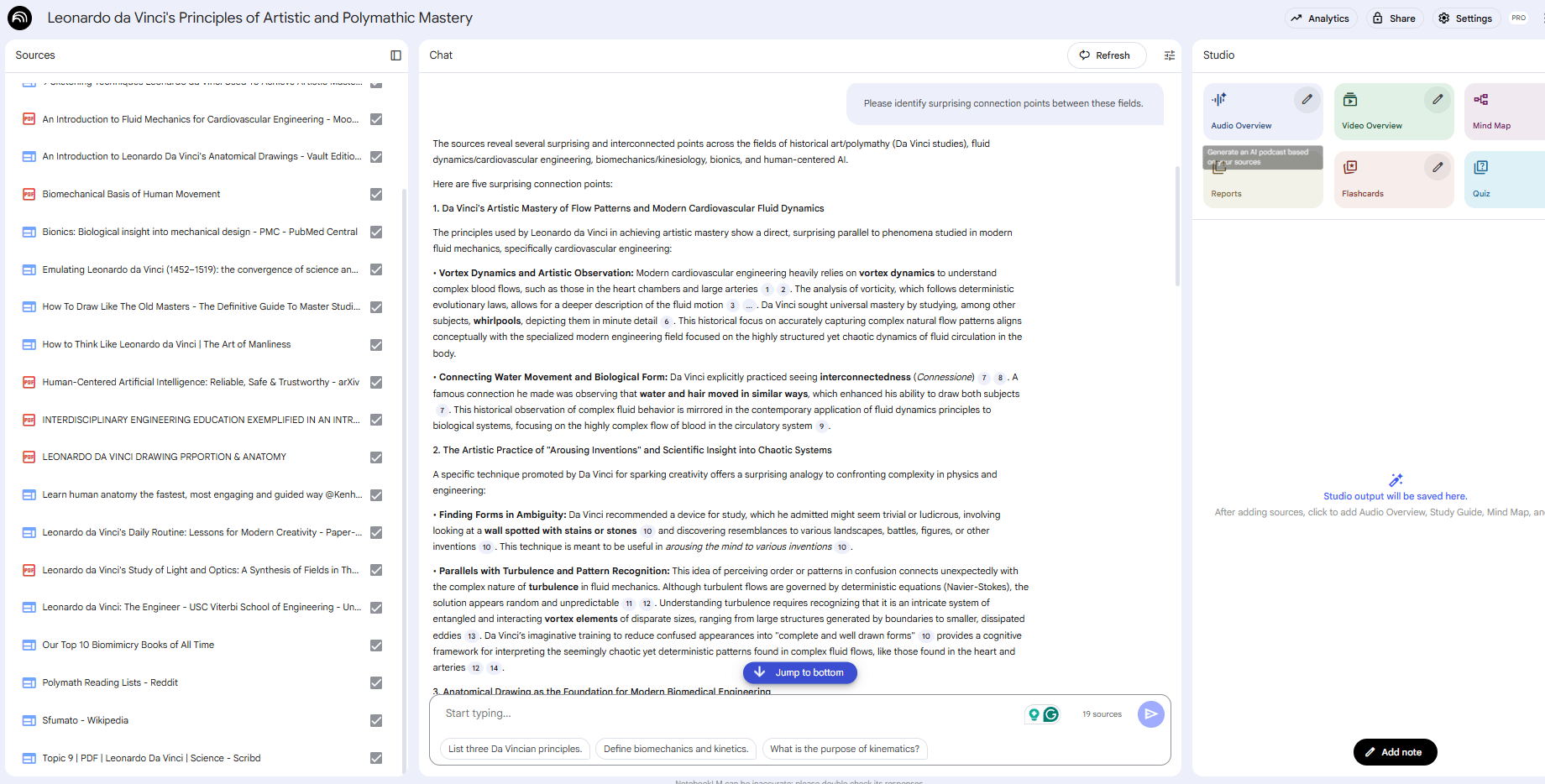Expand the '...' more citations chip
1545x784 pixels.
tap(749, 306)
